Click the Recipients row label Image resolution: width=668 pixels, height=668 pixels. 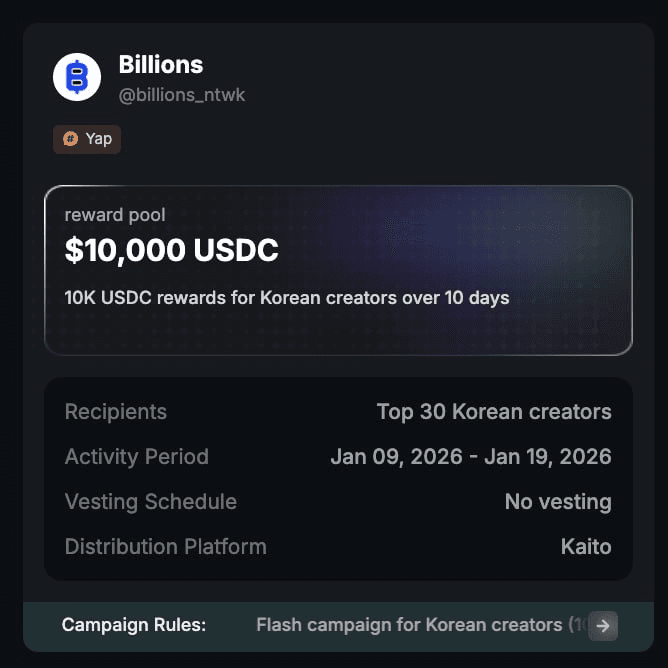(x=116, y=412)
